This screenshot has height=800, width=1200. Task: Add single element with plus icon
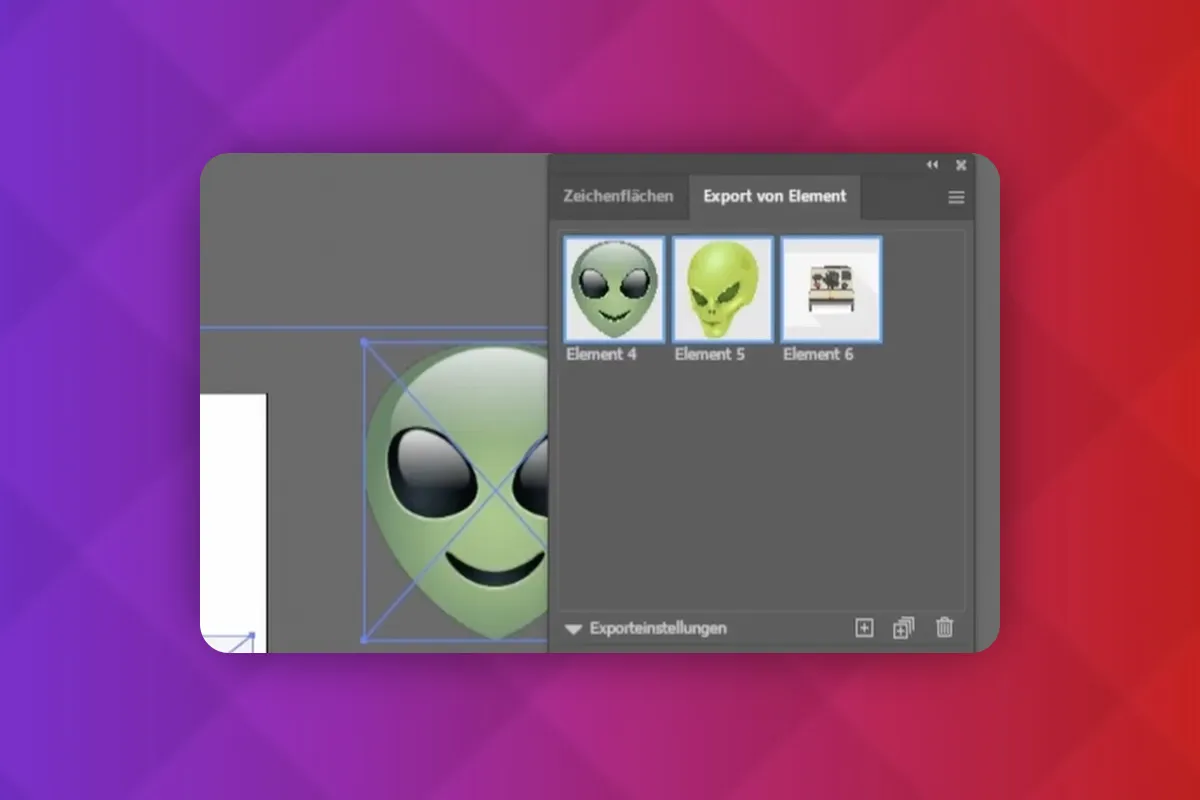click(864, 628)
